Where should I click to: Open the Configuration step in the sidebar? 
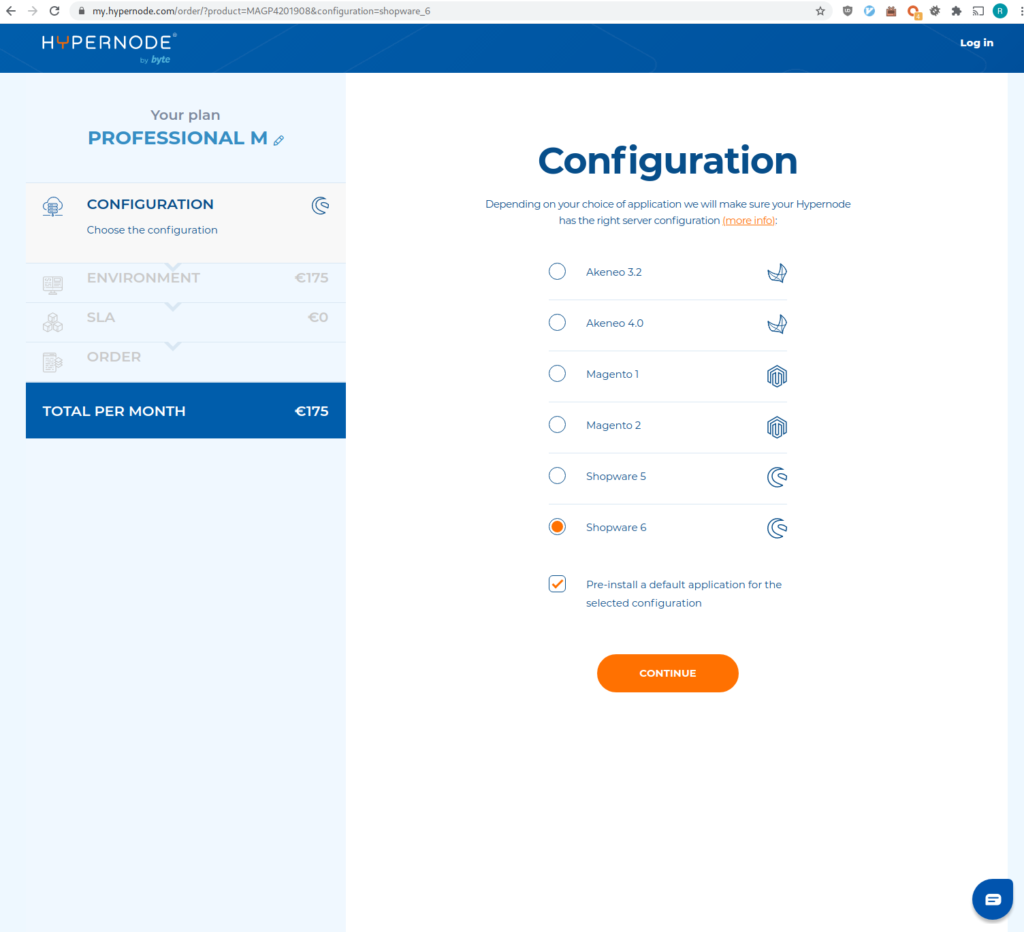(x=185, y=223)
